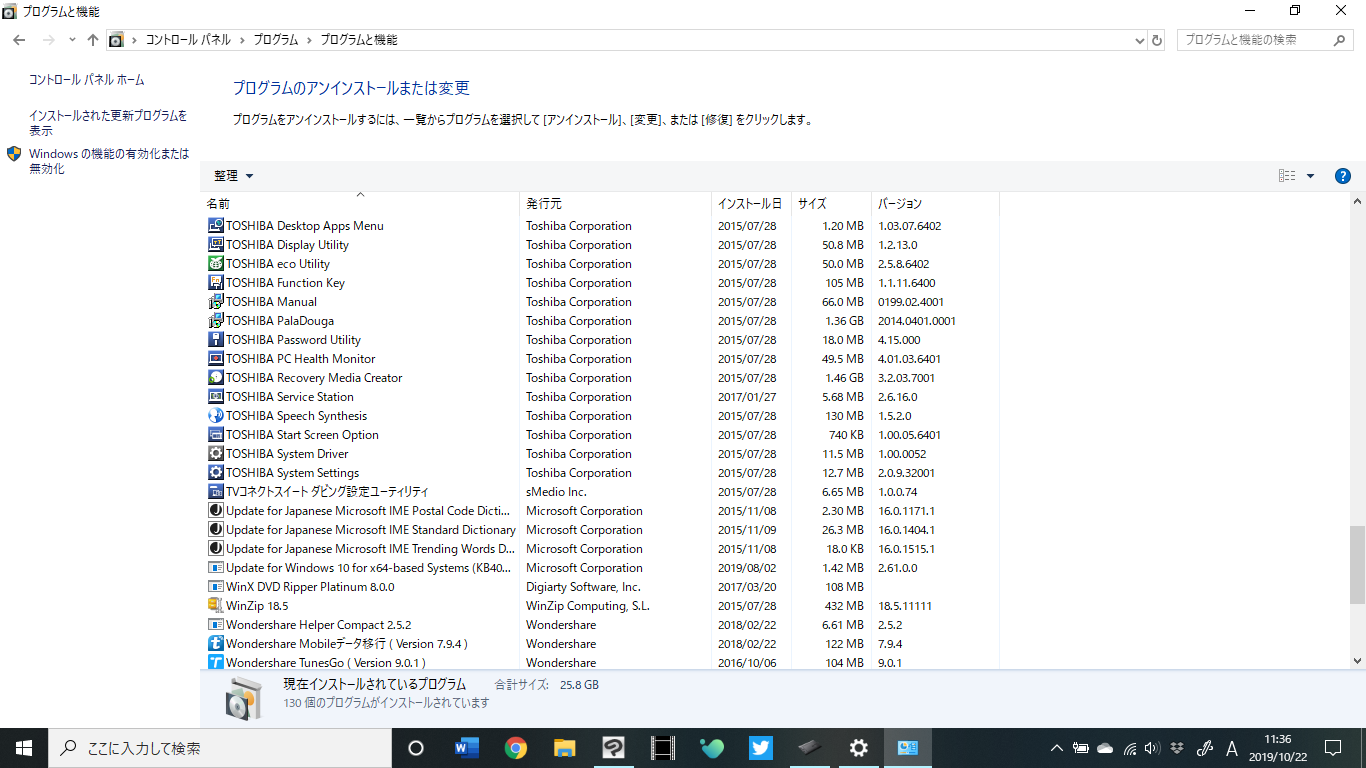Click the help question mark icon
1366x768 pixels.
[1343, 176]
